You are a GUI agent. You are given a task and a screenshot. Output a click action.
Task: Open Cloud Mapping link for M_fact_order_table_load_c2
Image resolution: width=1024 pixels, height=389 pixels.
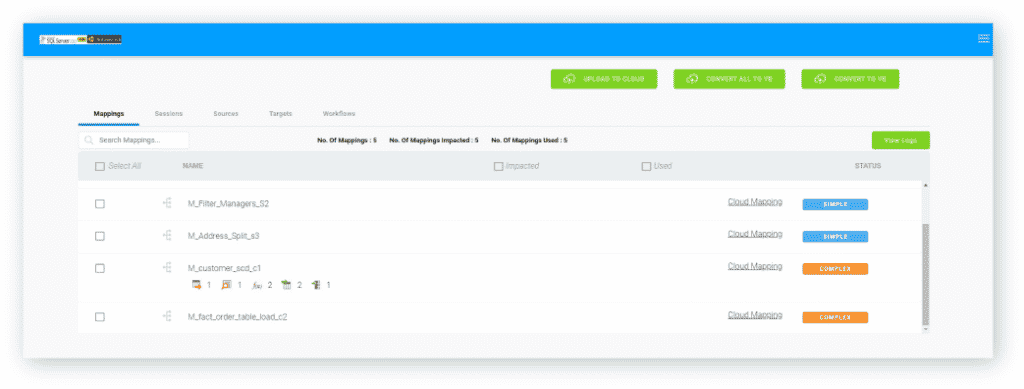coord(755,315)
